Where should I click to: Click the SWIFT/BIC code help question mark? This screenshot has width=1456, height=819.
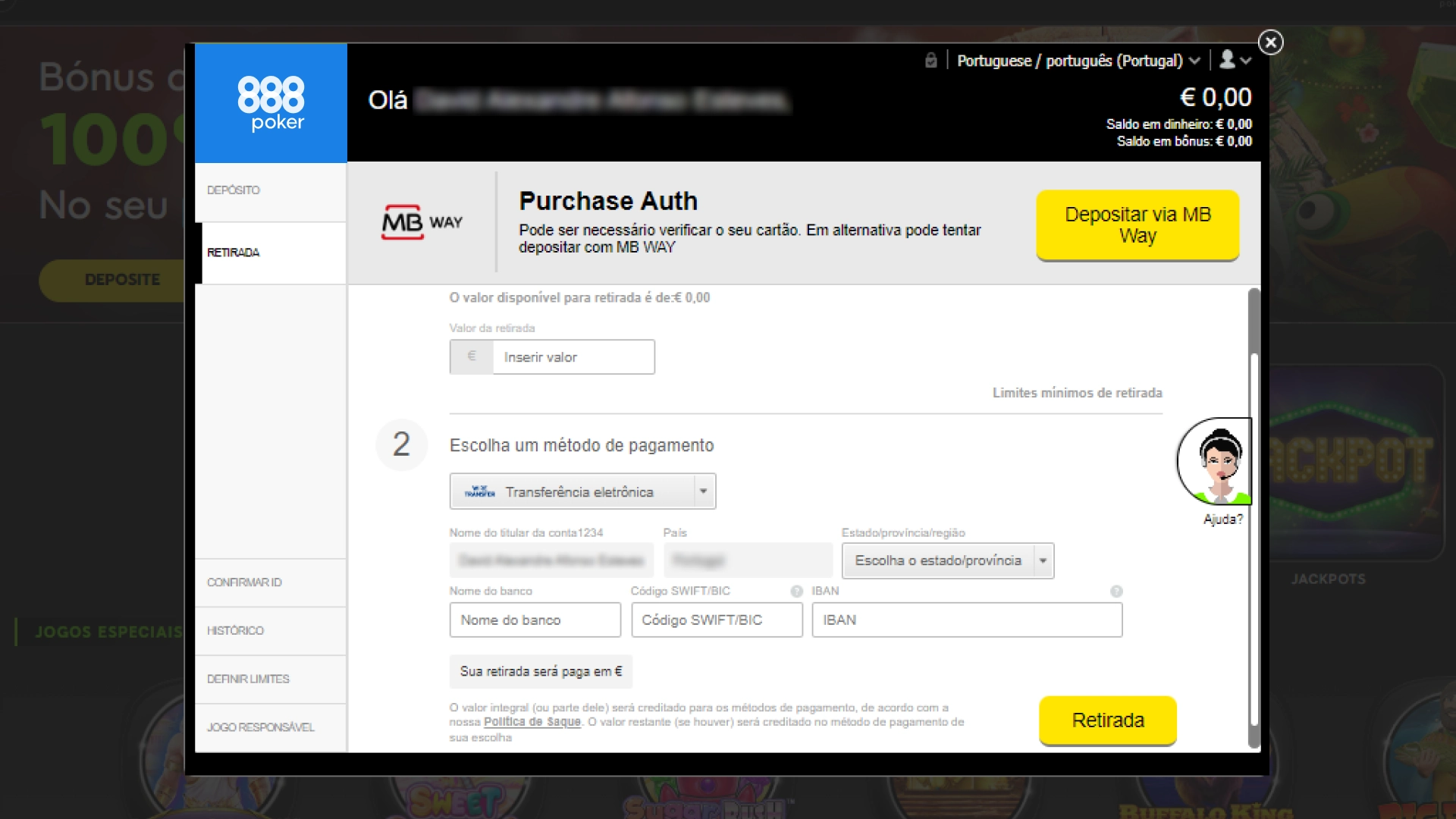(796, 591)
